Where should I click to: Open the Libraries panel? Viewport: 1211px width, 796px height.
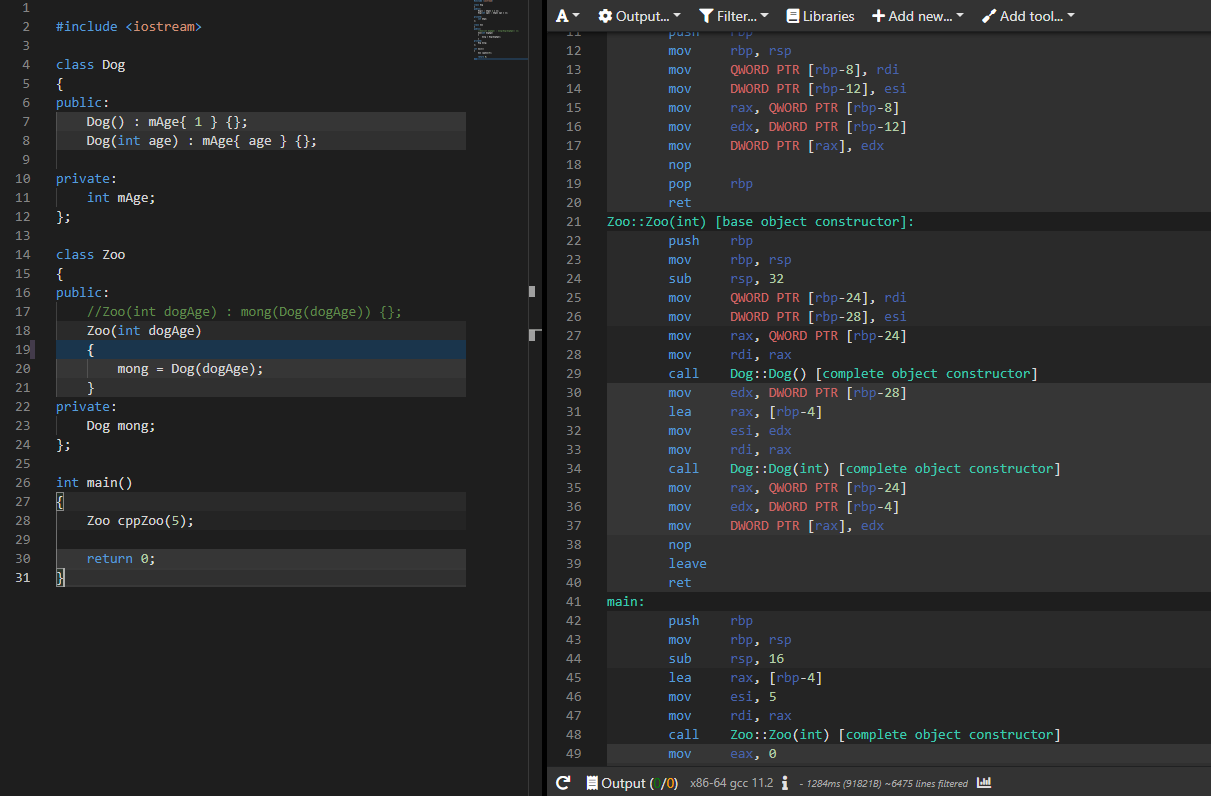[x=821, y=16]
